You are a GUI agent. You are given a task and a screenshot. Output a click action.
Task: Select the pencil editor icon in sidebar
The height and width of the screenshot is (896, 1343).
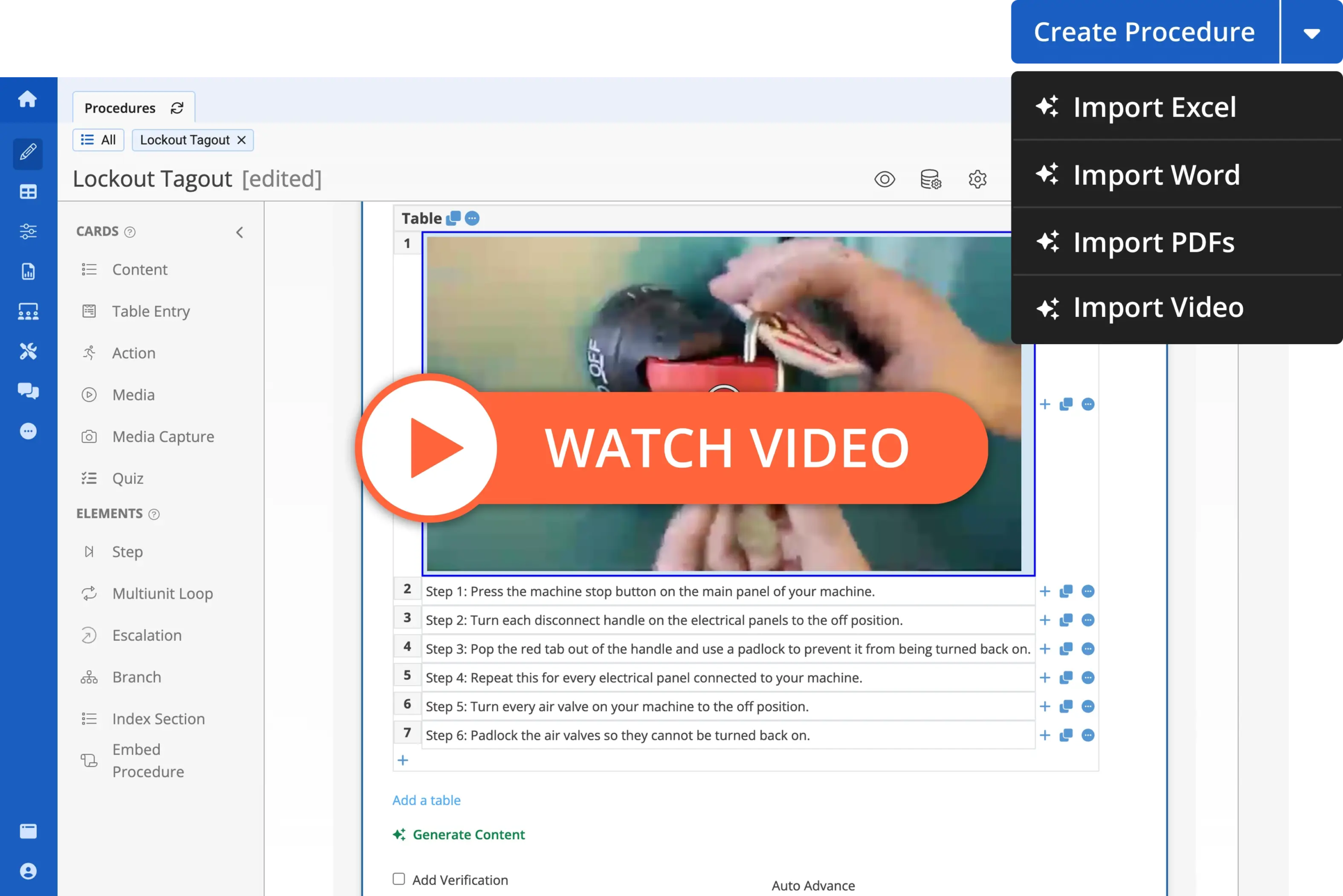pyautogui.click(x=28, y=152)
